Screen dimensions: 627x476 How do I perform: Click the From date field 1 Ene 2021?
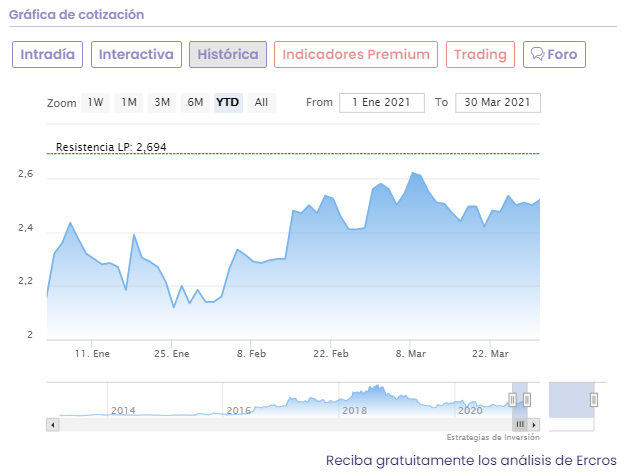[382, 103]
